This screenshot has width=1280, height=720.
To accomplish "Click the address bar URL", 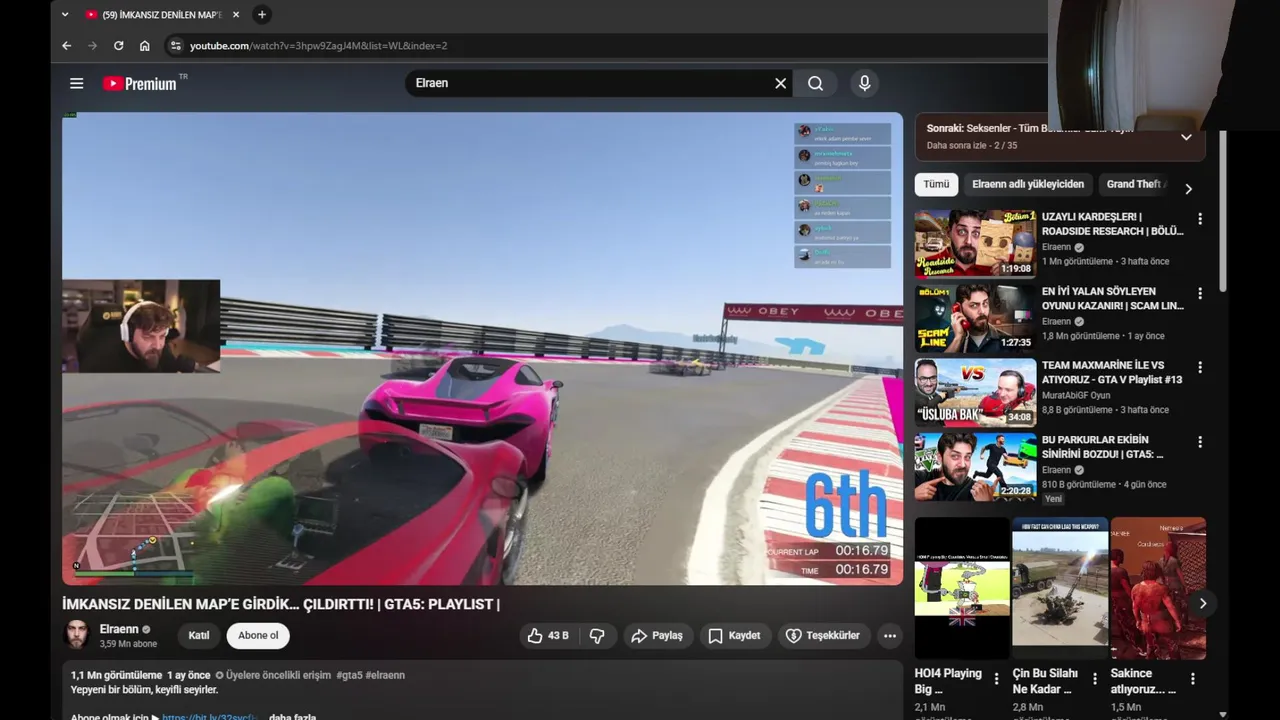I will pos(318,46).
